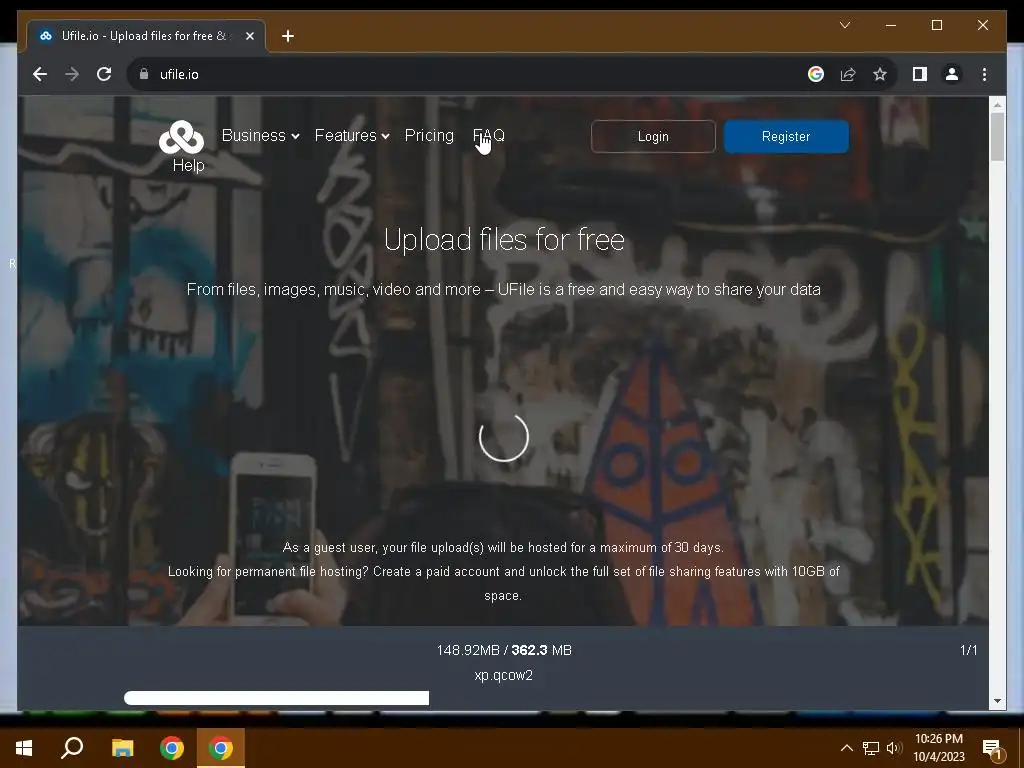Open the Google icon in address bar
Image resolution: width=1024 pixels, height=768 pixels.
pos(816,74)
